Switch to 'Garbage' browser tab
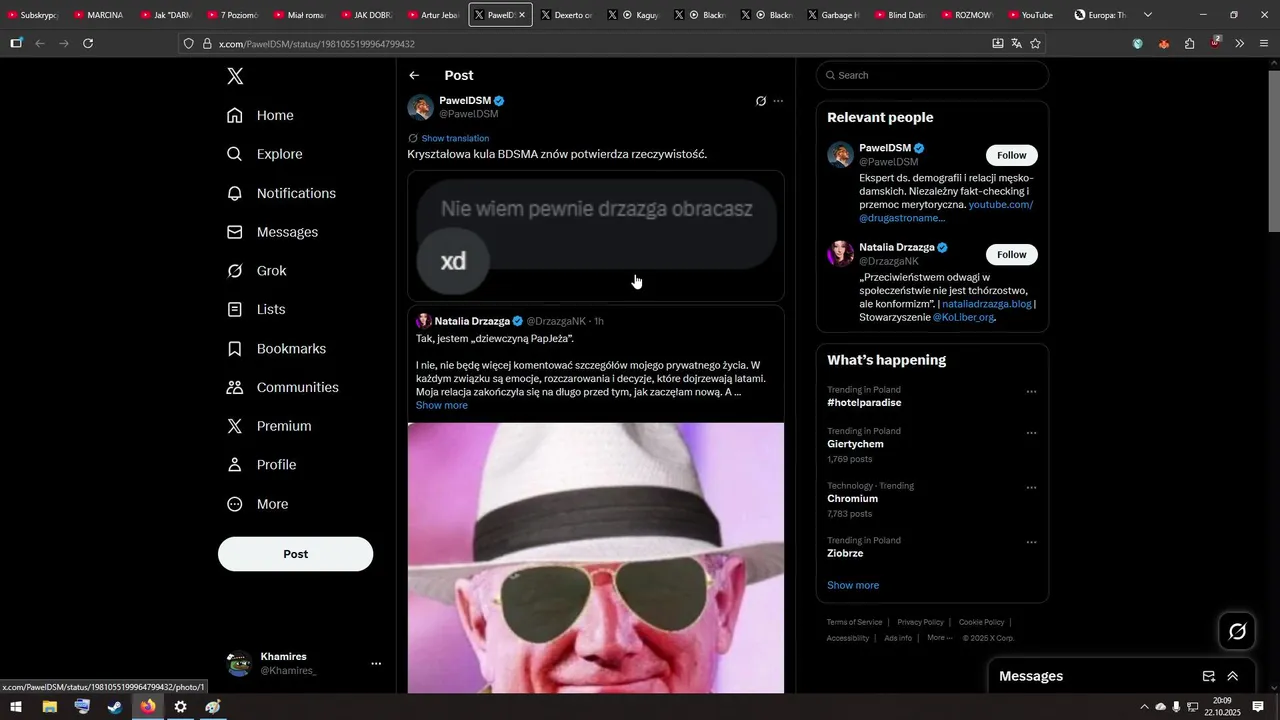1280x720 pixels. [833, 15]
